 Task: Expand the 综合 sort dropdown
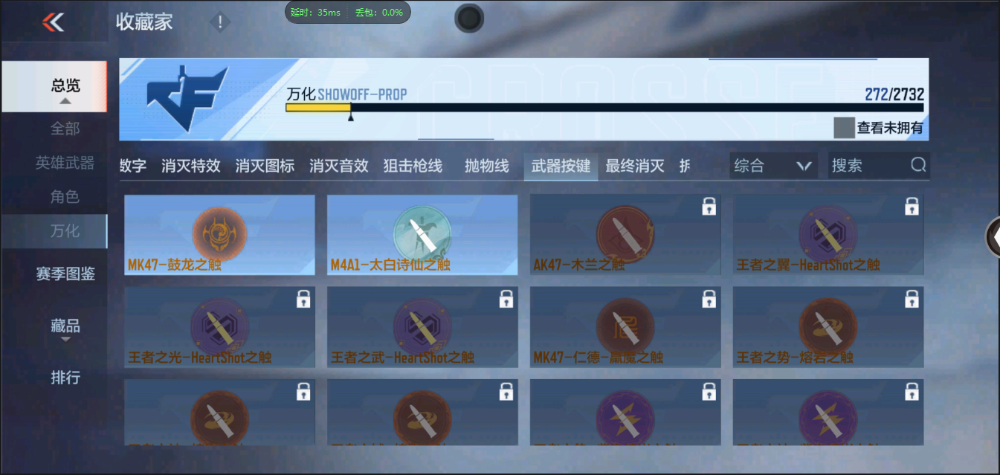tap(773, 166)
